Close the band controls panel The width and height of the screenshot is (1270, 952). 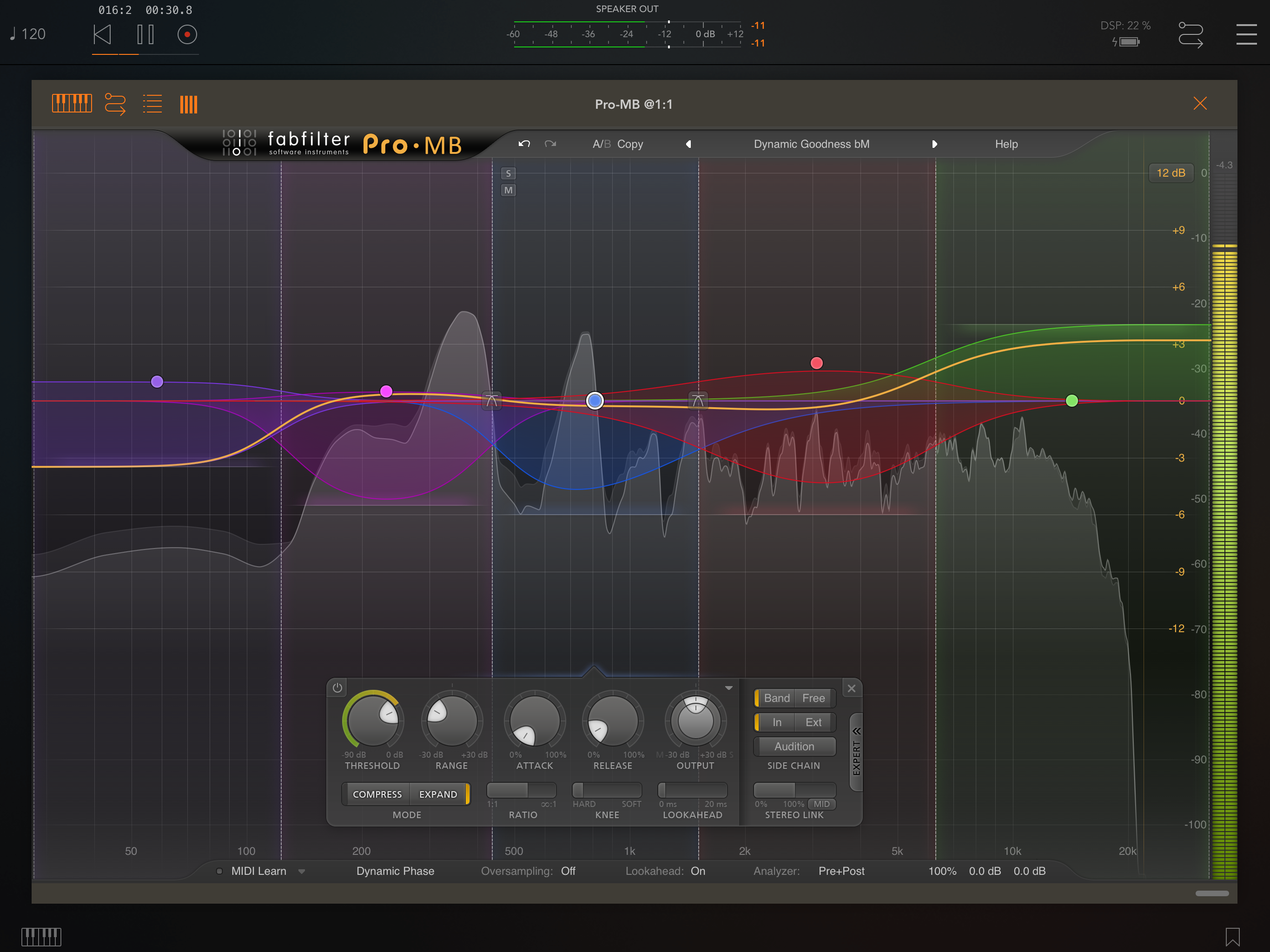[x=852, y=688]
